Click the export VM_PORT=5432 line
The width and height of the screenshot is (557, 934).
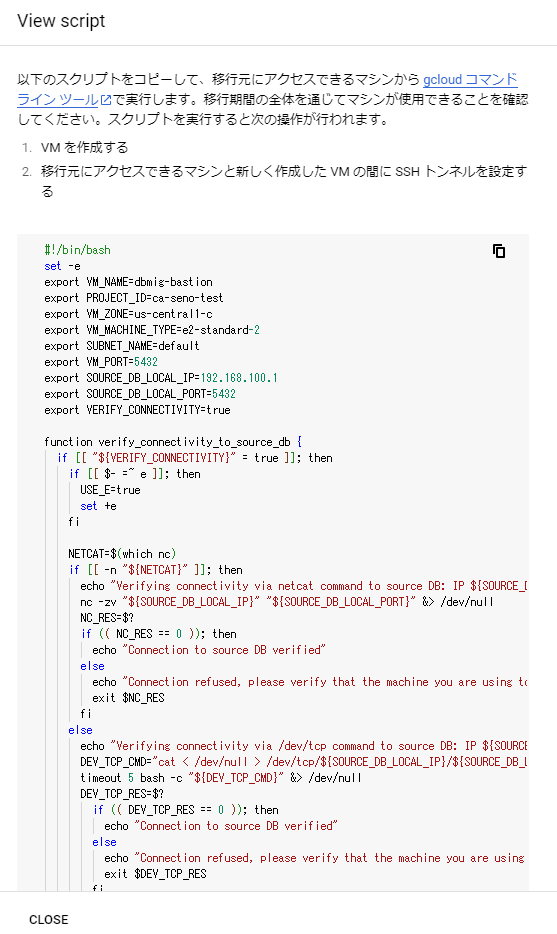point(101,362)
